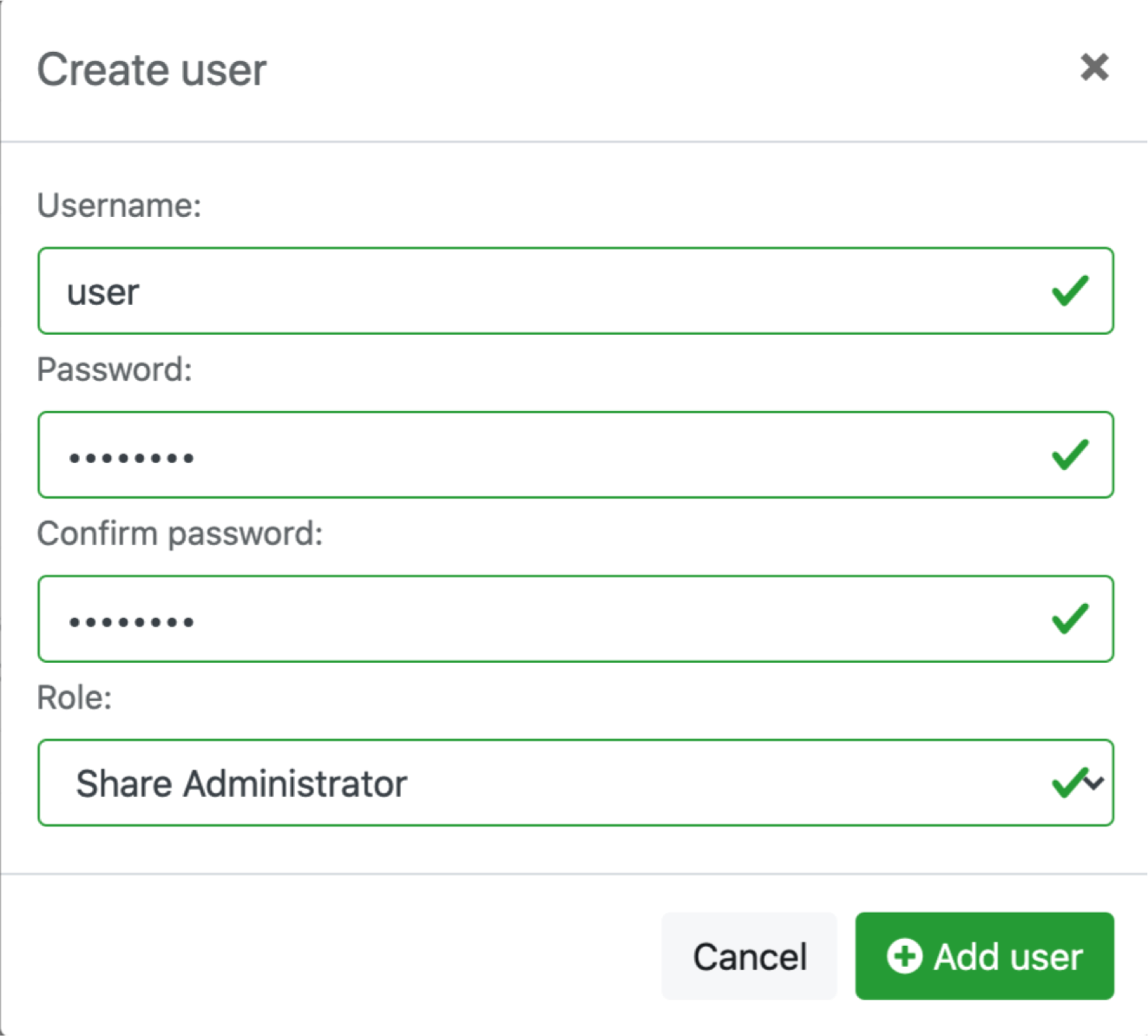Screen dimensions: 1148x1036
Task: Expand the Role dropdown chevron arrow
Action: (x=1094, y=783)
